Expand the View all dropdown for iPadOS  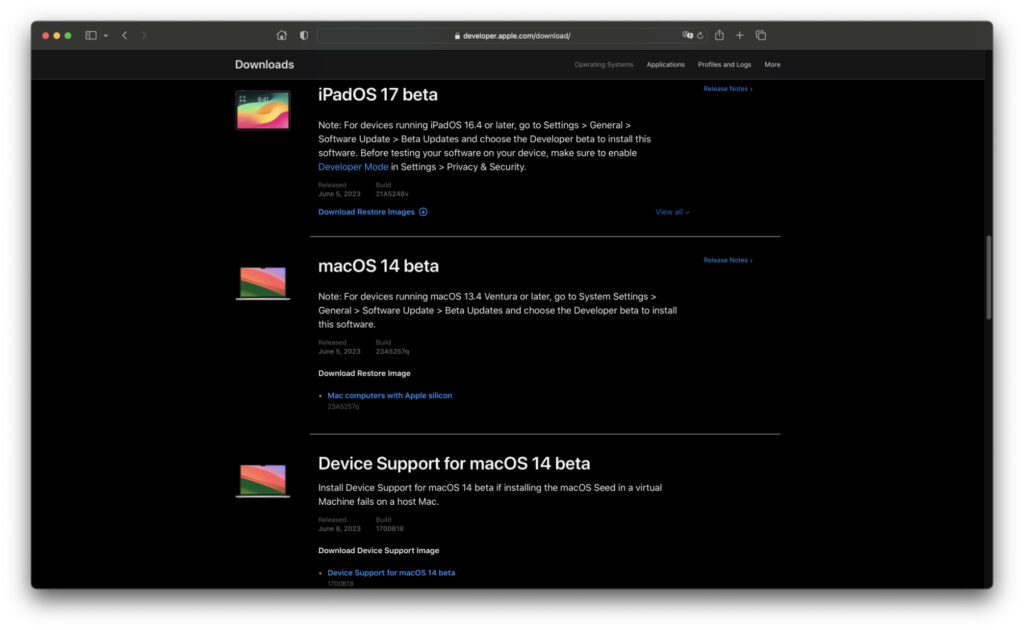tap(670, 212)
